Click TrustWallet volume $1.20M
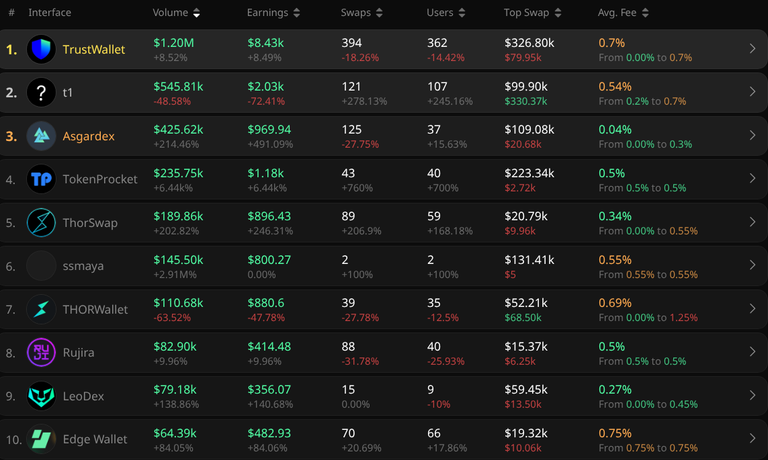This screenshot has height=460, width=768. click(x=174, y=43)
